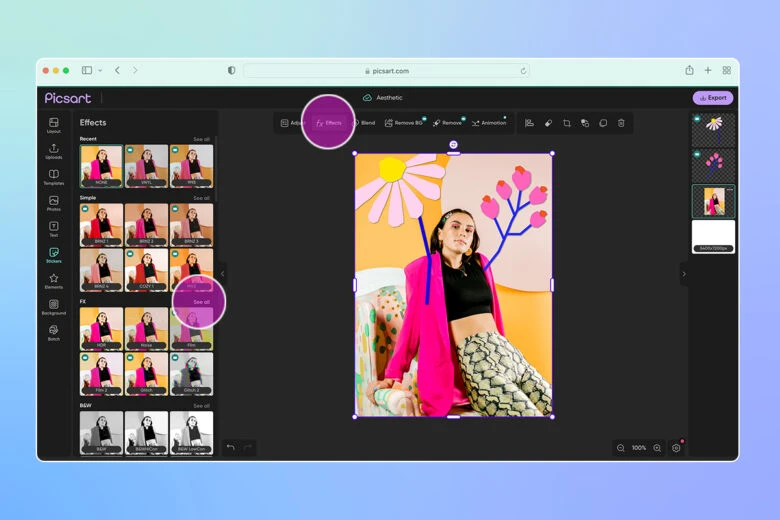Expand B&W effects with See all
Screen dimensions: 780x520
coord(201,406)
